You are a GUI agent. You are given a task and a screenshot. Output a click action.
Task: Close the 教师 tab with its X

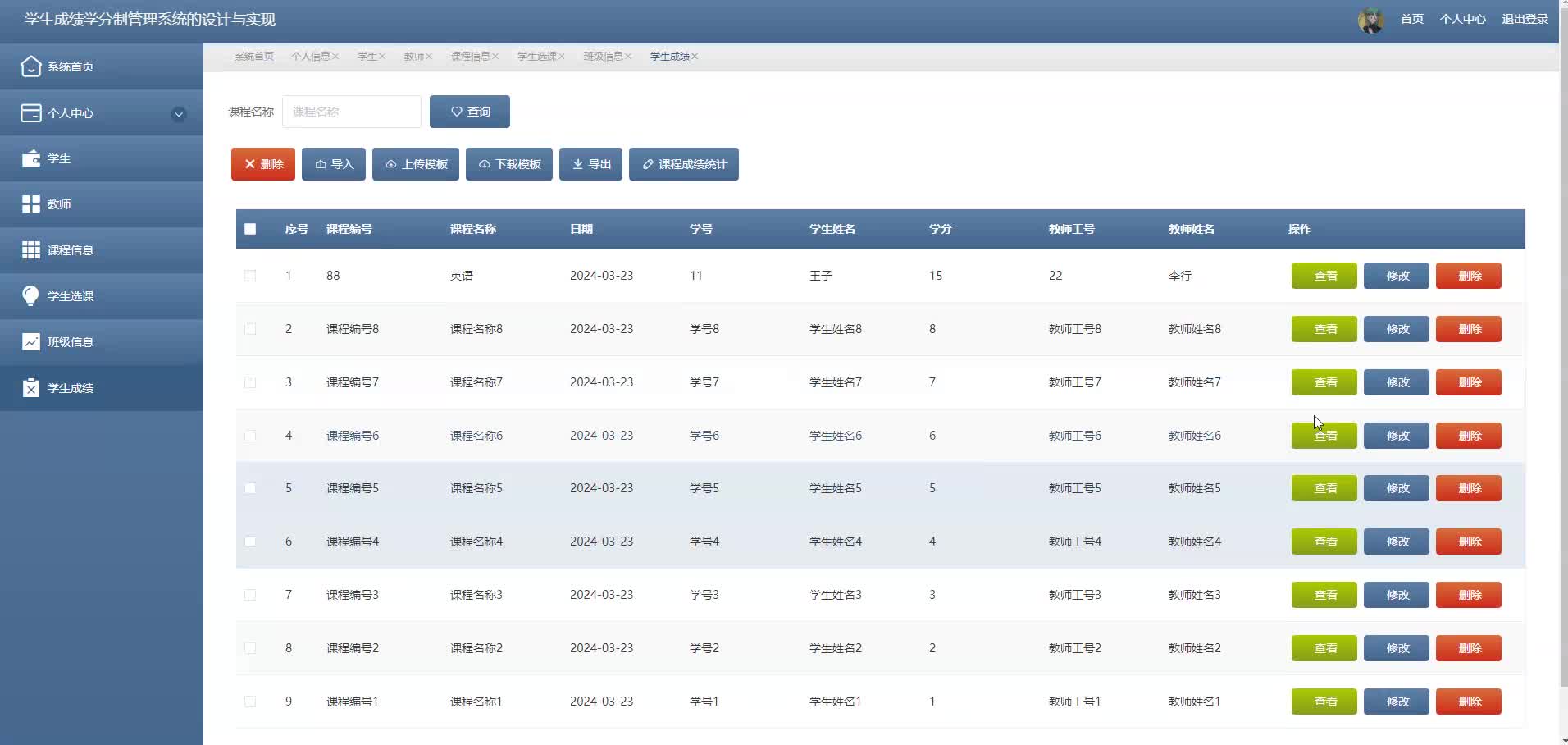428,57
